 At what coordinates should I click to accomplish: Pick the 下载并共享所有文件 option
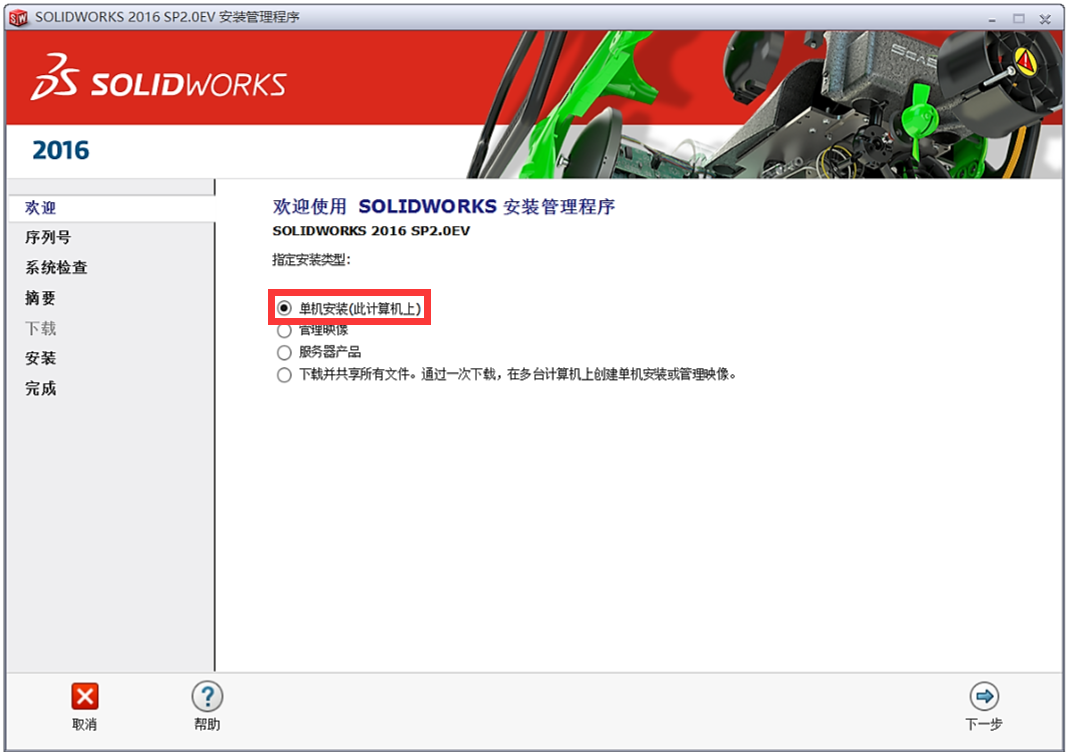[285, 375]
